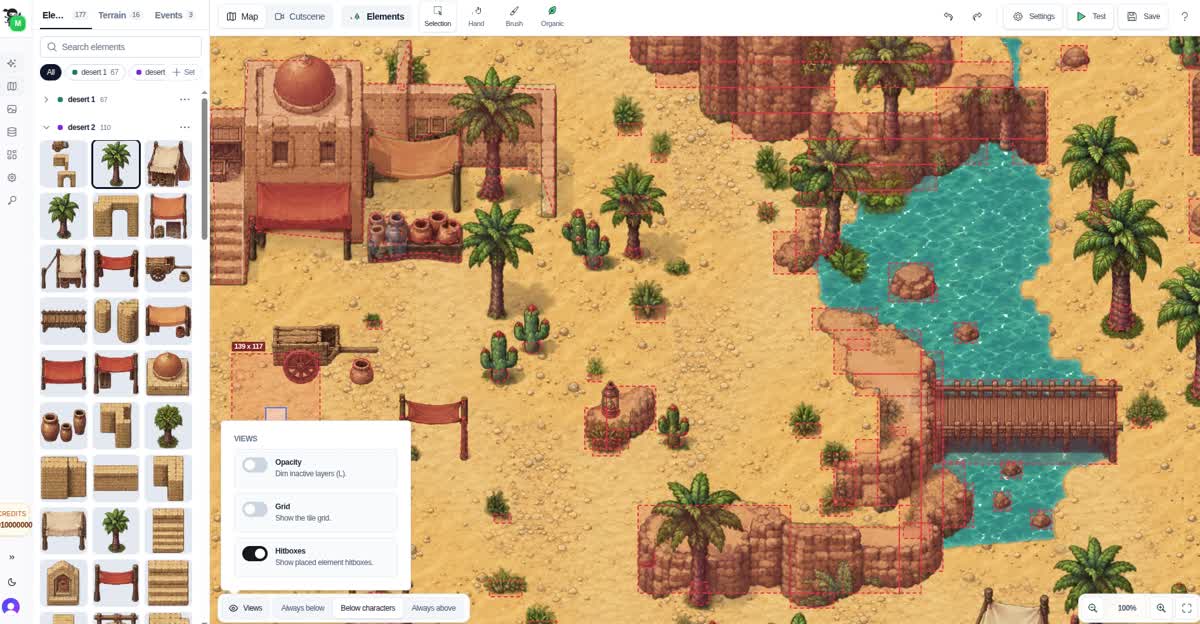1200x624 pixels.
Task: Open more options for desert 2 set
Action: [185, 127]
